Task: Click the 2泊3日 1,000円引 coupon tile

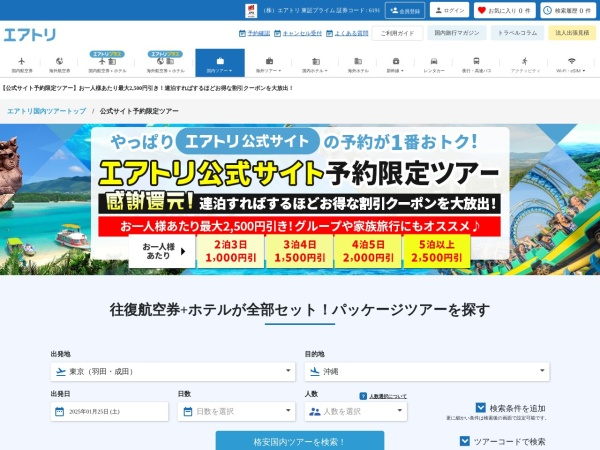Action: click(230, 251)
